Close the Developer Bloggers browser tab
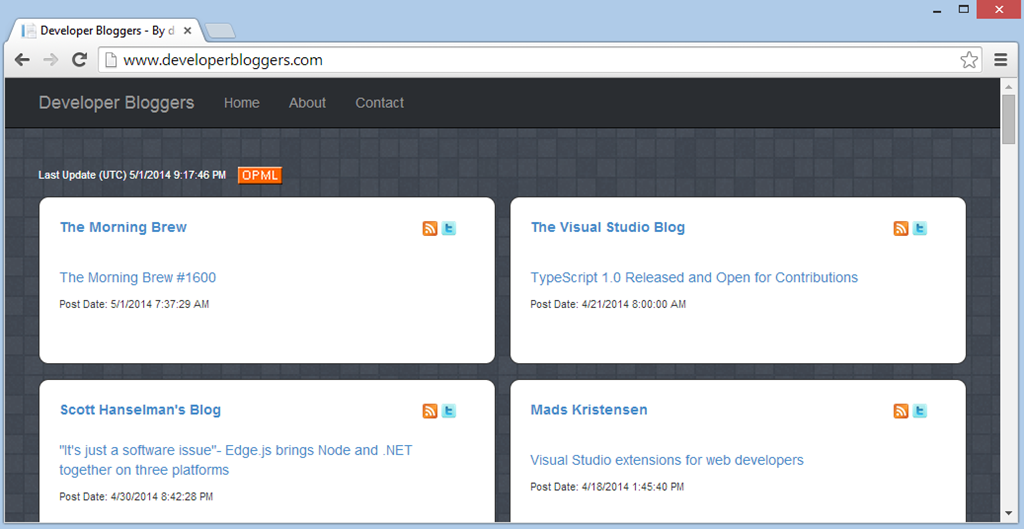The width and height of the screenshot is (1024, 529). click(187, 31)
